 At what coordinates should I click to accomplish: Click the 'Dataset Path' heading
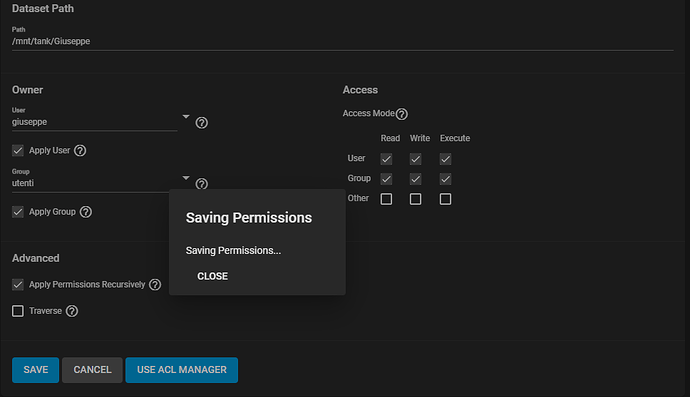43,8
